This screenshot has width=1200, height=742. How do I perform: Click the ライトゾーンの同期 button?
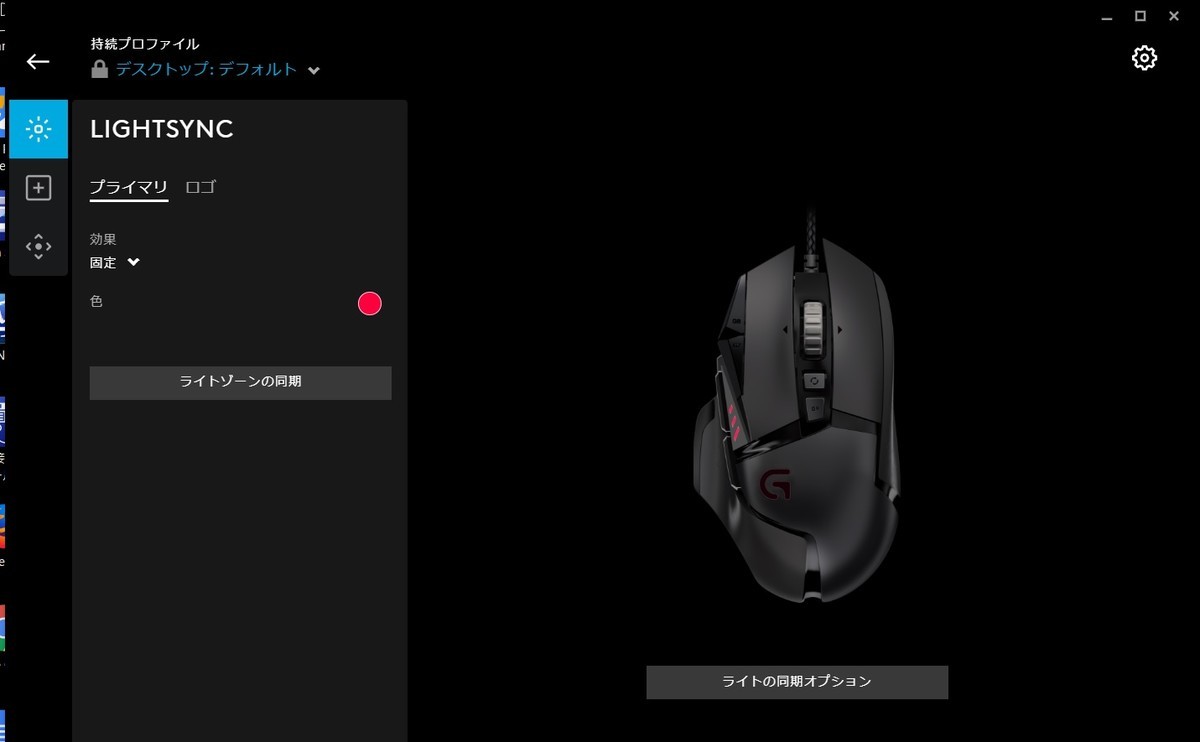[x=240, y=382]
